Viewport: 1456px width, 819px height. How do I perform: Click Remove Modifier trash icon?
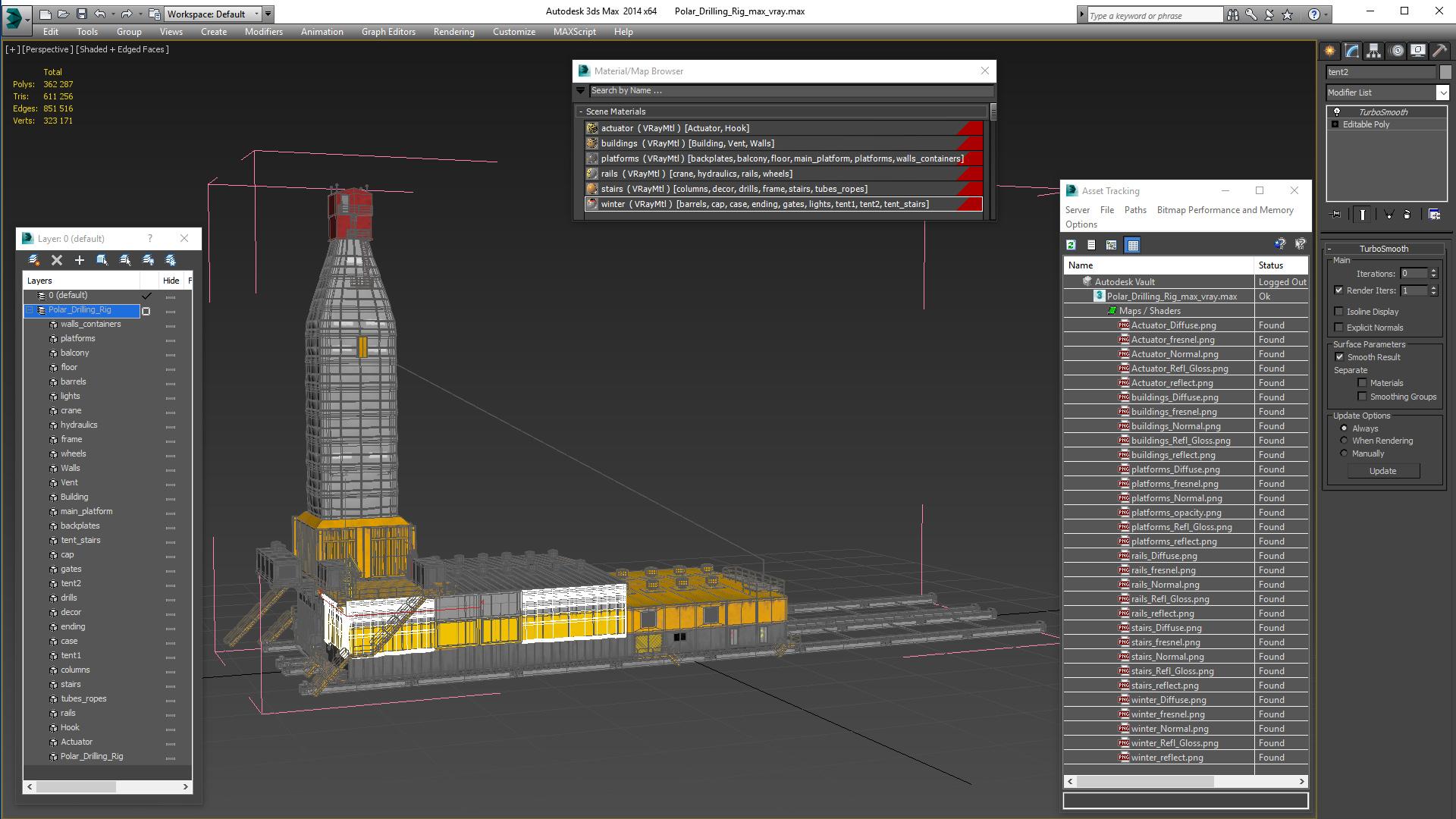pos(1407,215)
